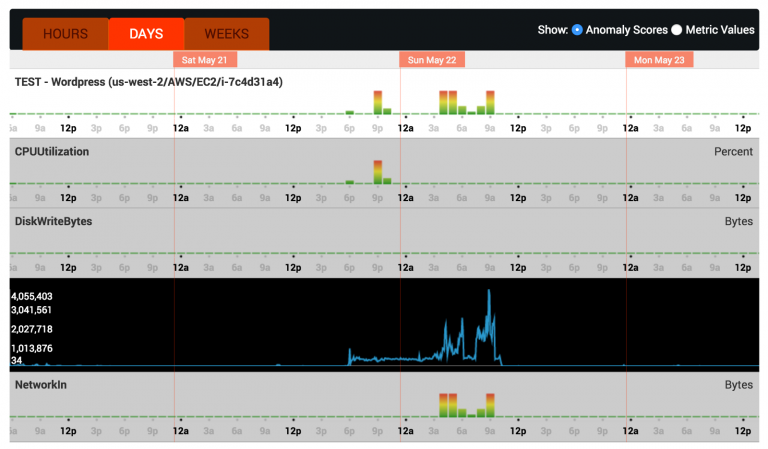Click the 4,055,403 axis label in chart
768x449 pixels.
tap(32, 297)
